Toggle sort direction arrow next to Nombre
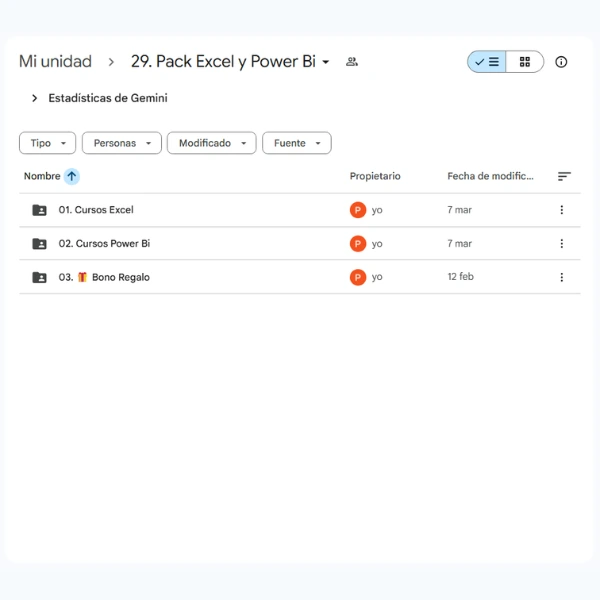The height and width of the screenshot is (600, 600). (72, 176)
